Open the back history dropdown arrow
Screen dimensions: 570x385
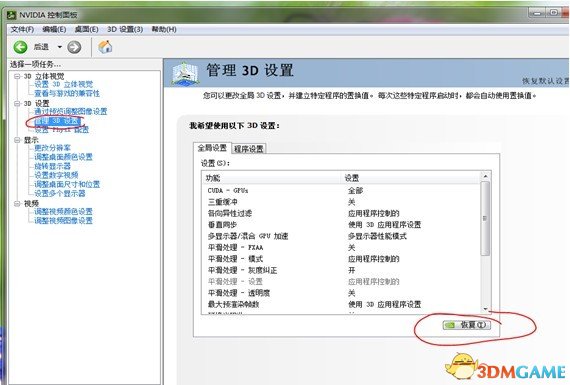click(59, 47)
